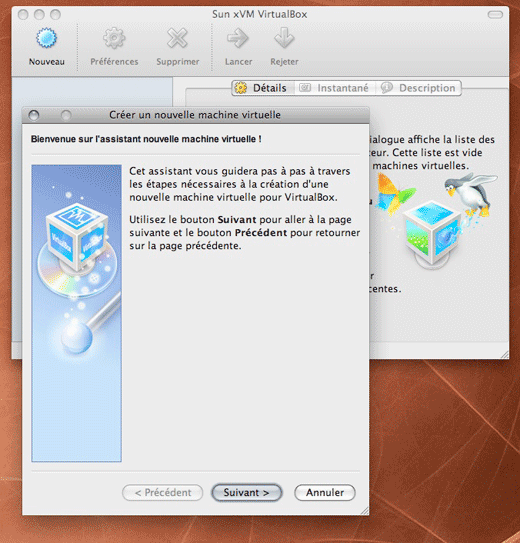Click the bold word "Précédent" in wizard text
520x543 pixels.
[x=261, y=233]
